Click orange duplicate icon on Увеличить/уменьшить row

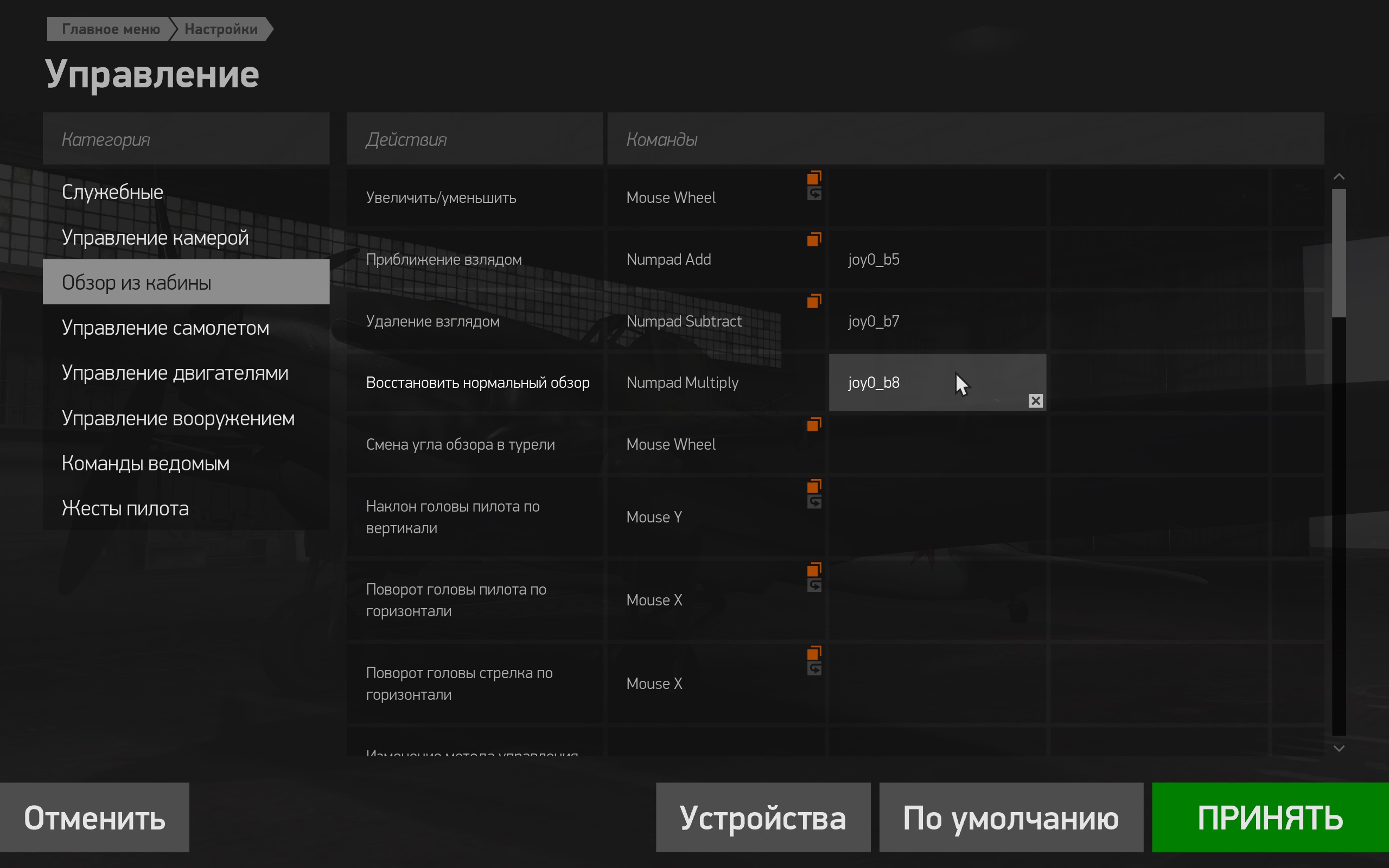(814, 177)
